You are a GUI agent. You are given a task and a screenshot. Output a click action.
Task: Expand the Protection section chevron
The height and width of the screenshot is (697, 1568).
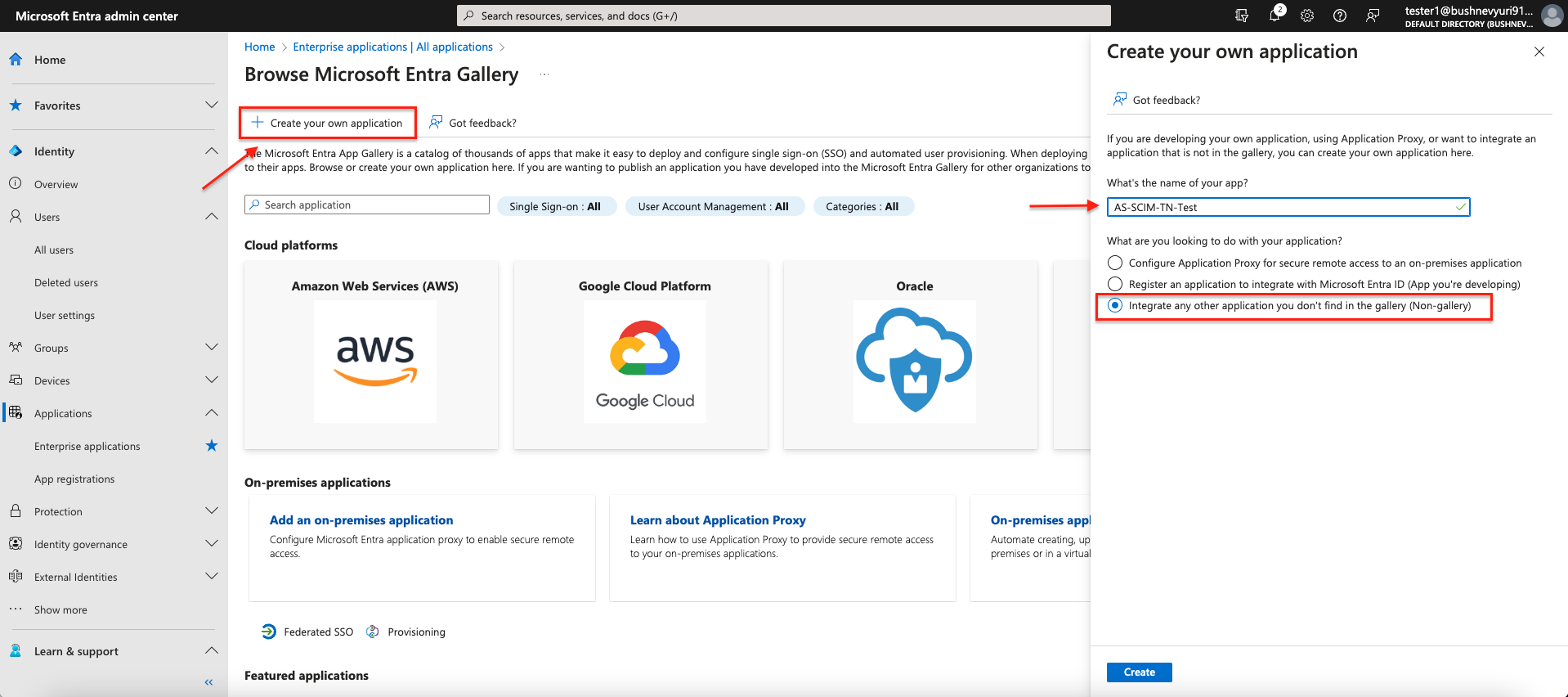click(x=212, y=510)
